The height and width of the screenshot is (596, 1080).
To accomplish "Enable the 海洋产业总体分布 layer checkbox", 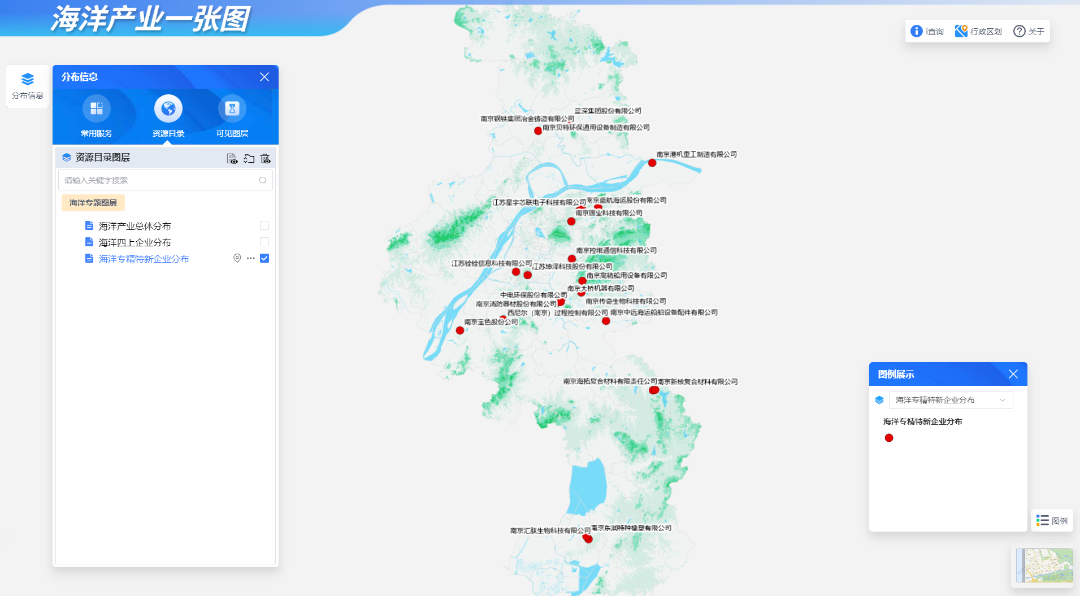I will click(x=265, y=226).
